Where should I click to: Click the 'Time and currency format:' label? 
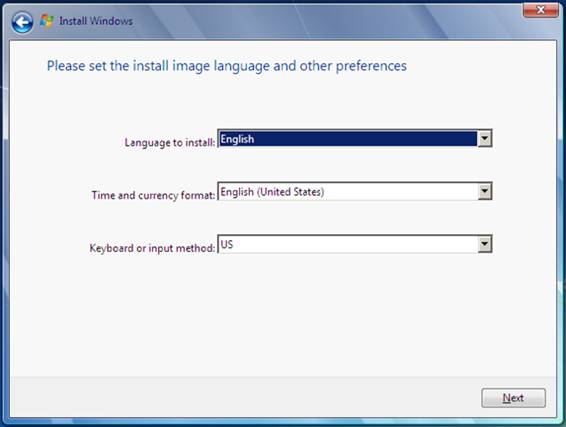coord(153,195)
